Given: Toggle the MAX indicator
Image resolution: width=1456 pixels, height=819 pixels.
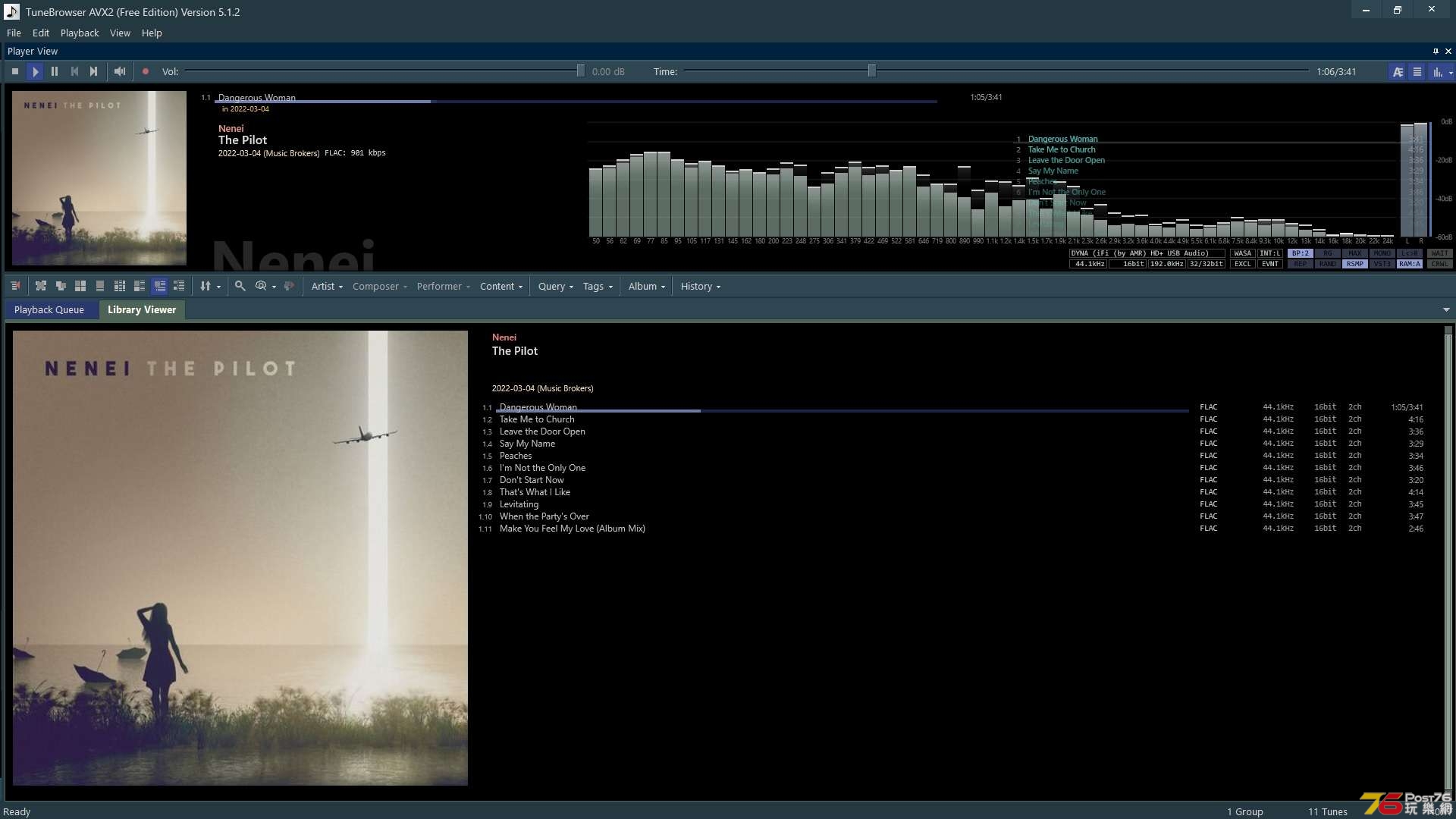Looking at the screenshot, I should [x=1355, y=253].
